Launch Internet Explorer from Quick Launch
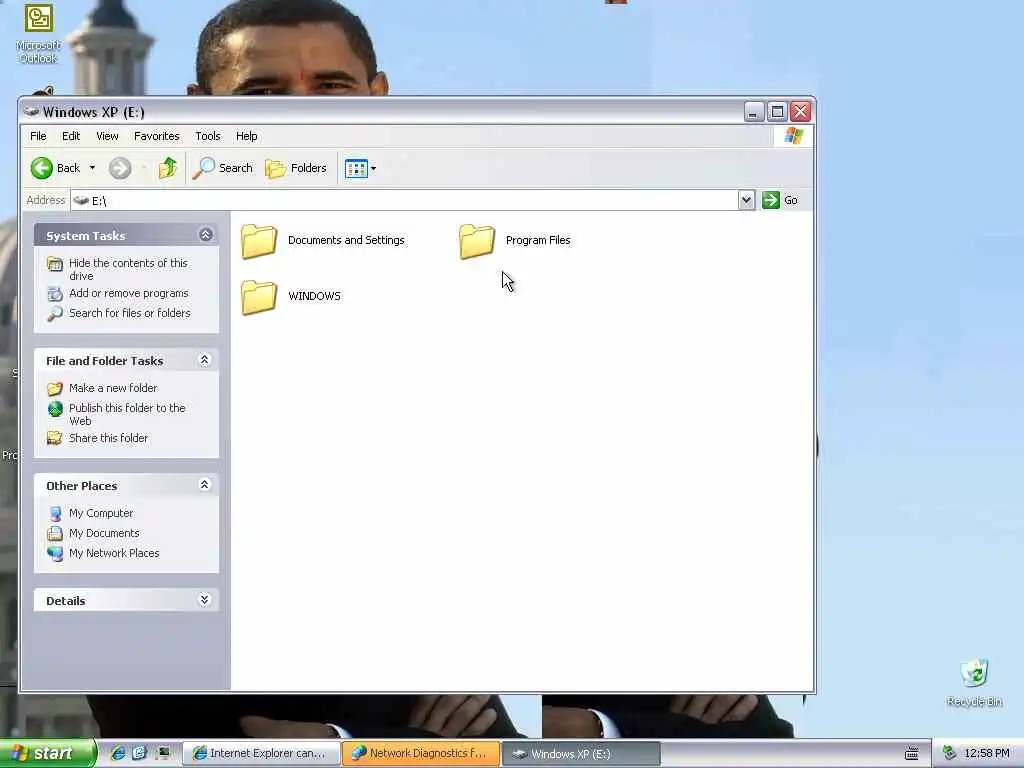This screenshot has height=768, width=1024. coord(118,753)
